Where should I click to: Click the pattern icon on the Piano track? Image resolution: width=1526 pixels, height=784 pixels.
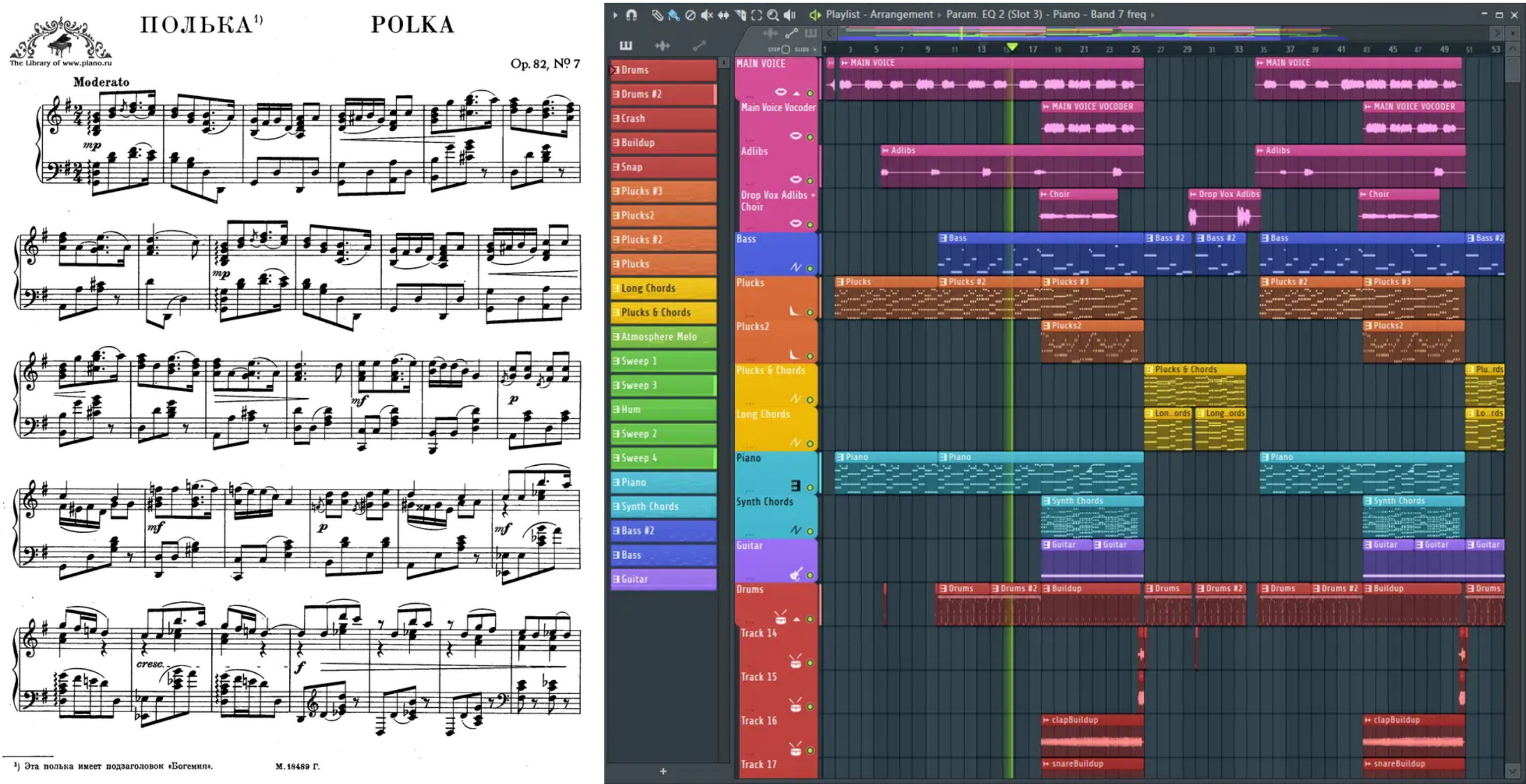796,486
